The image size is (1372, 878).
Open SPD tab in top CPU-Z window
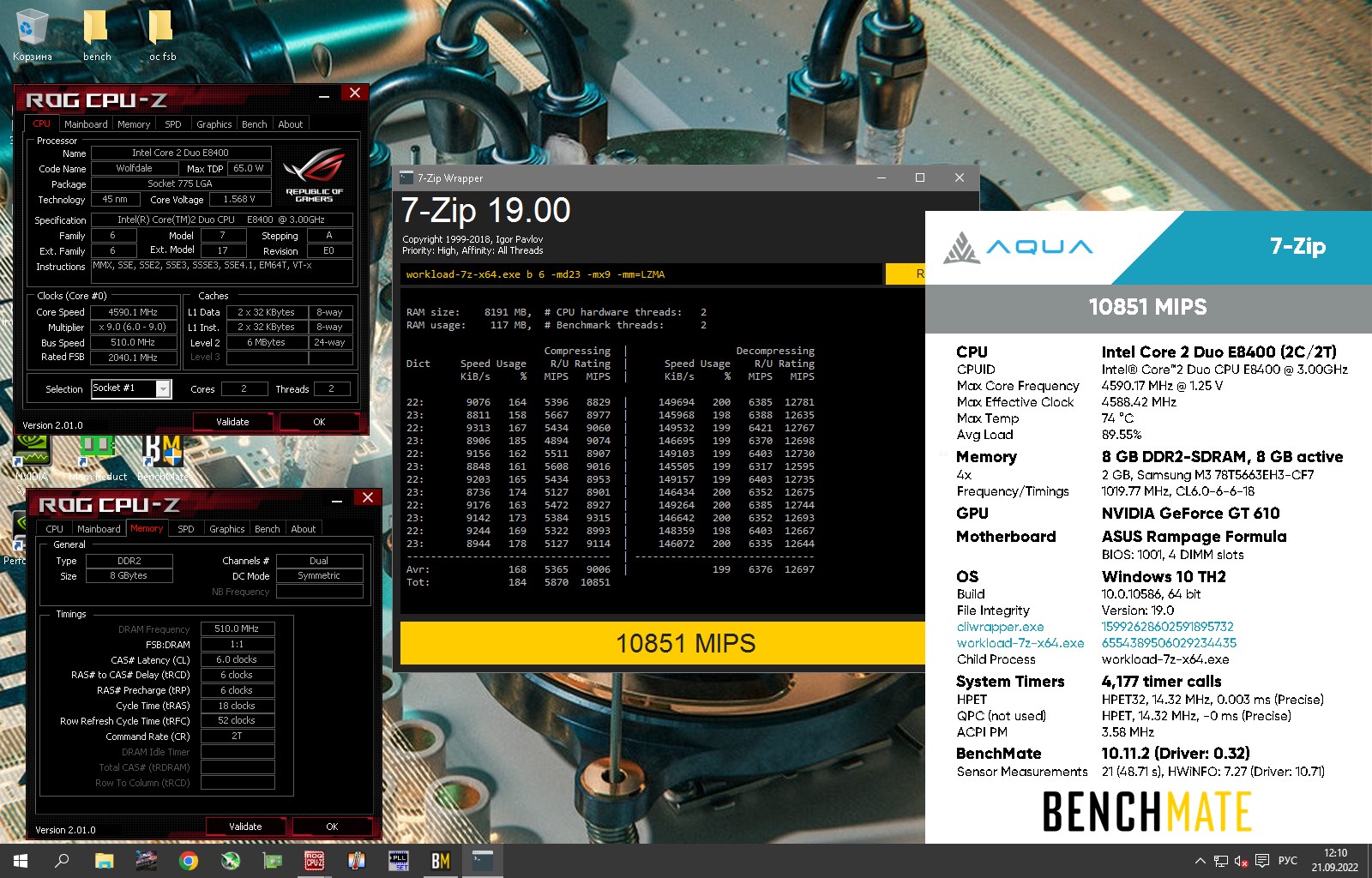(x=173, y=124)
